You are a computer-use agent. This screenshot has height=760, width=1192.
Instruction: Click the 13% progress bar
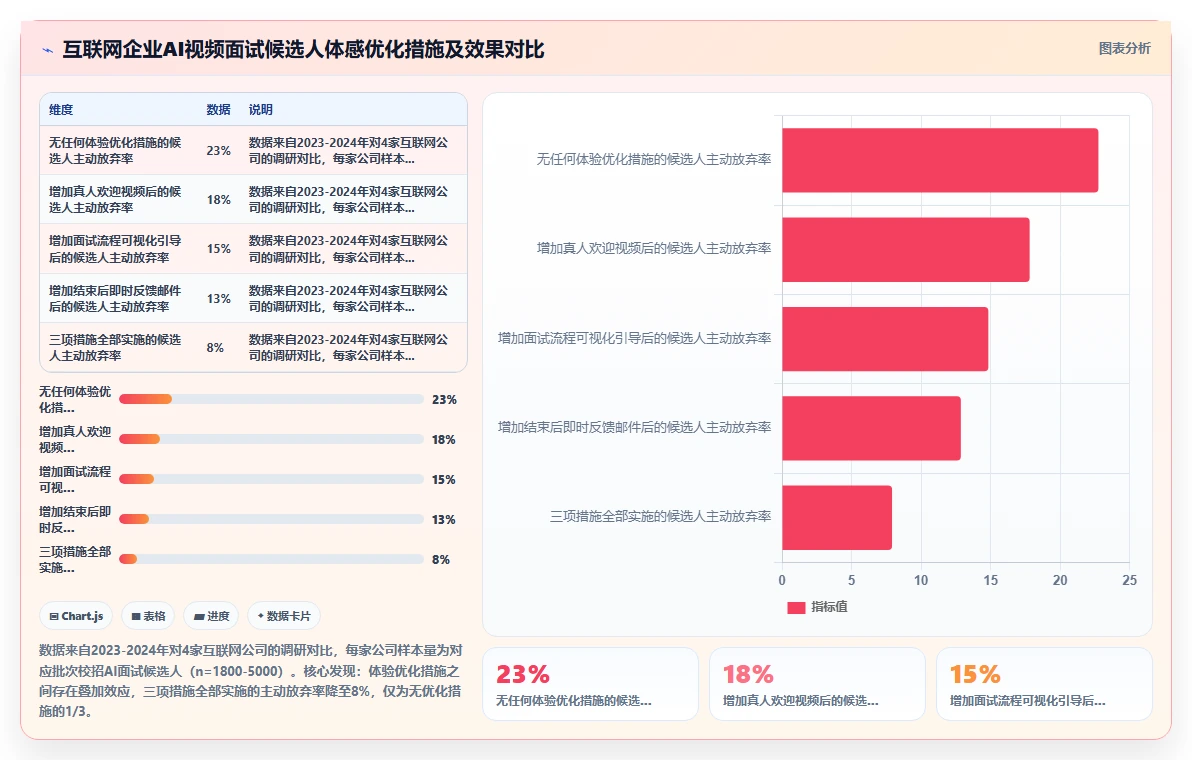coord(271,519)
